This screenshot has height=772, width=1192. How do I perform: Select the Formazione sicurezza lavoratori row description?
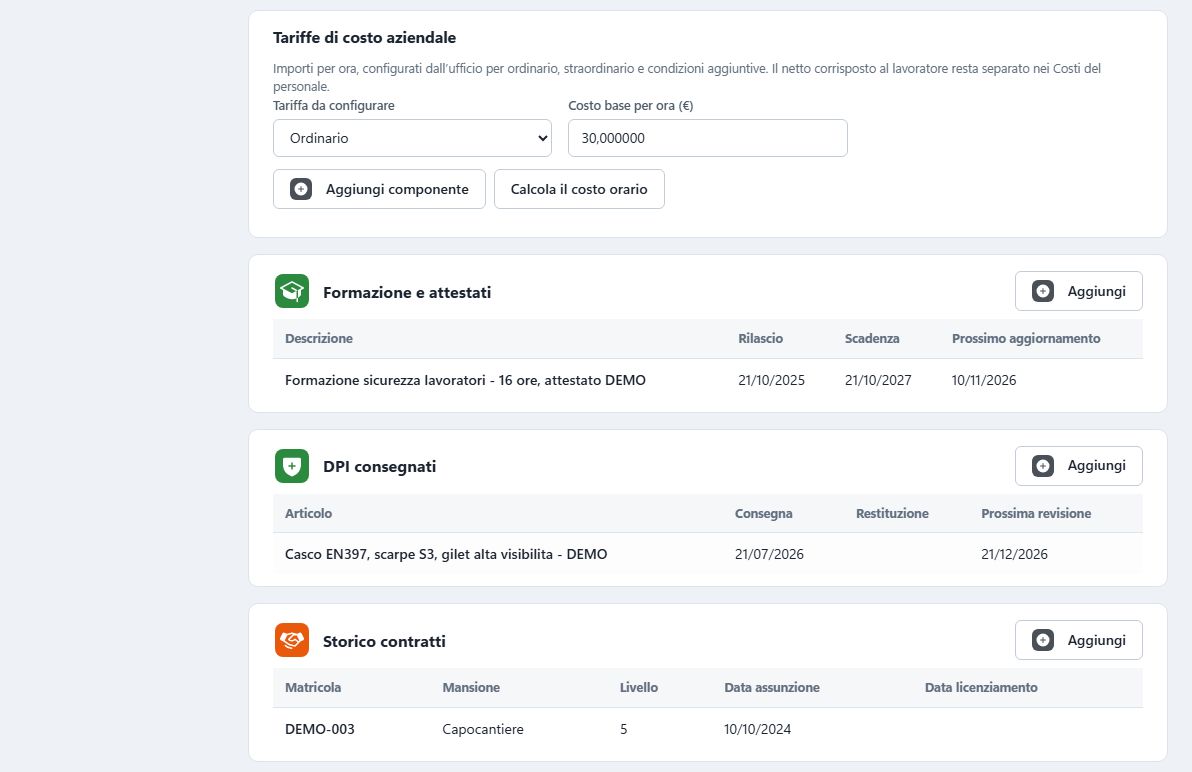[465, 380]
